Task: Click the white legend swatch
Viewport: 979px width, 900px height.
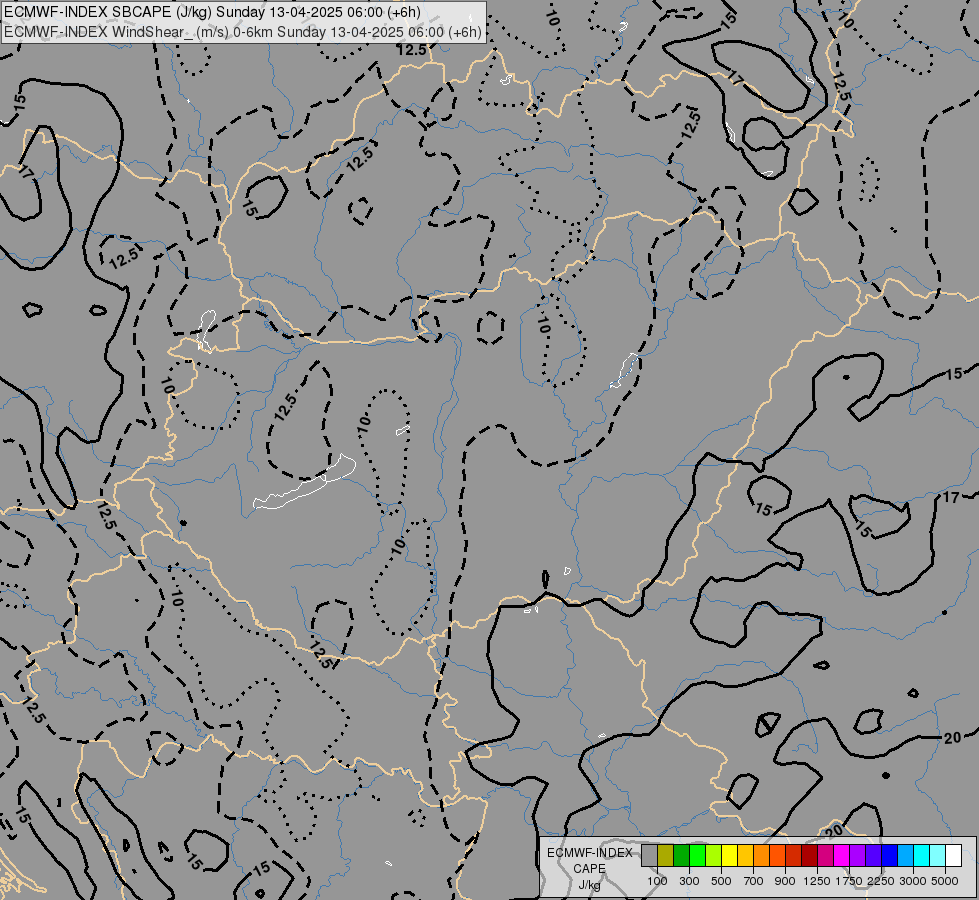Action: [953, 855]
